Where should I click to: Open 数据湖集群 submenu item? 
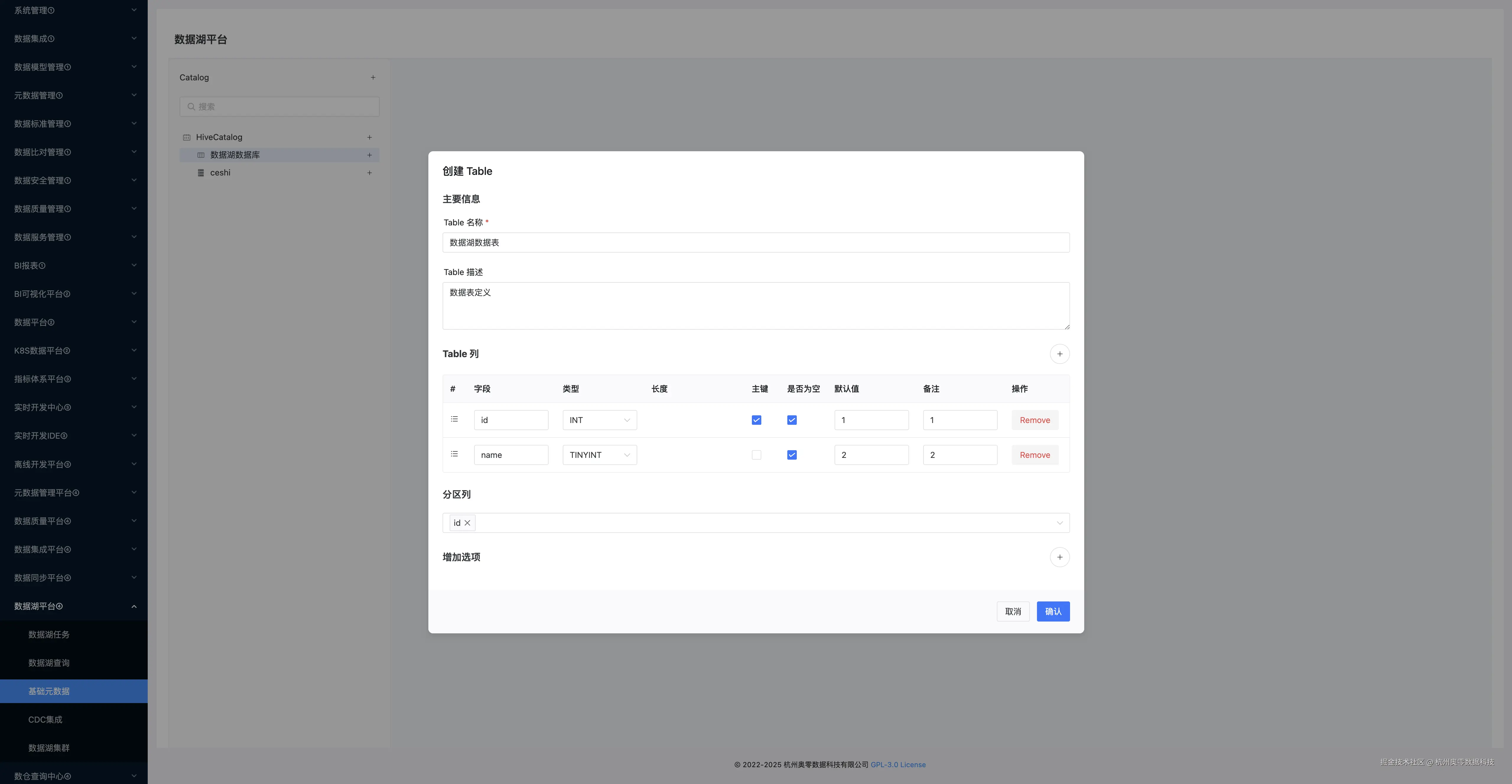tap(74, 748)
